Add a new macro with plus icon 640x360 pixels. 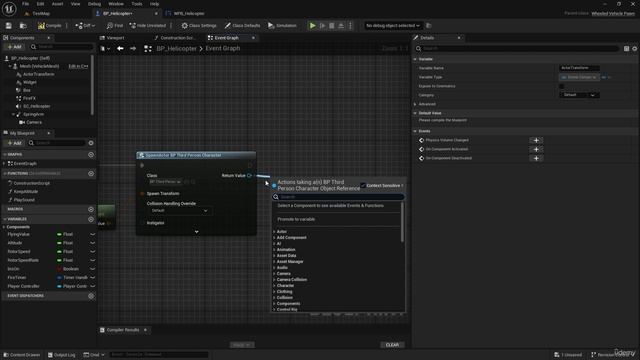tap(91, 209)
